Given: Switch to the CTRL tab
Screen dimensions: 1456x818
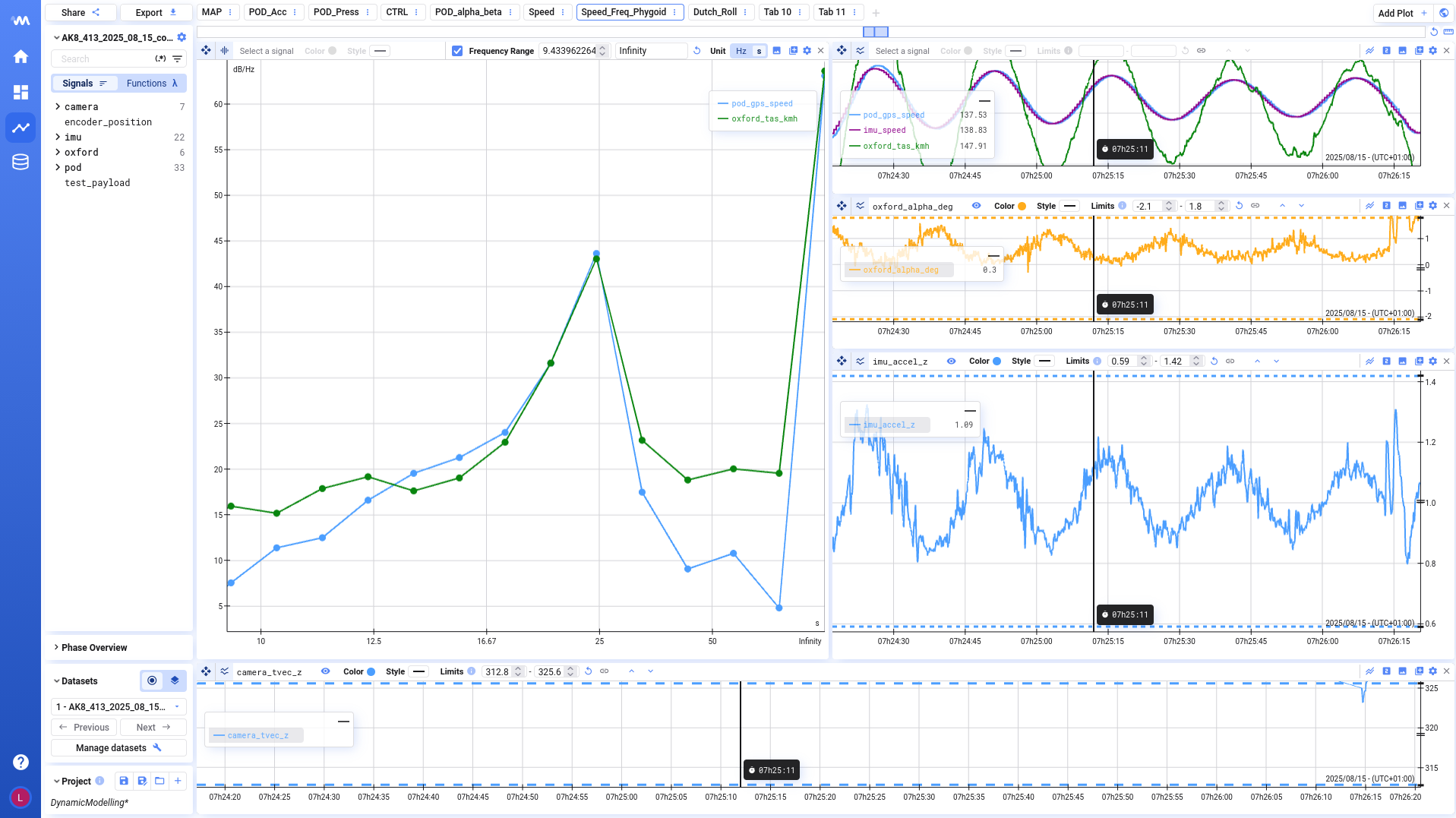Looking at the screenshot, I should coord(397,12).
